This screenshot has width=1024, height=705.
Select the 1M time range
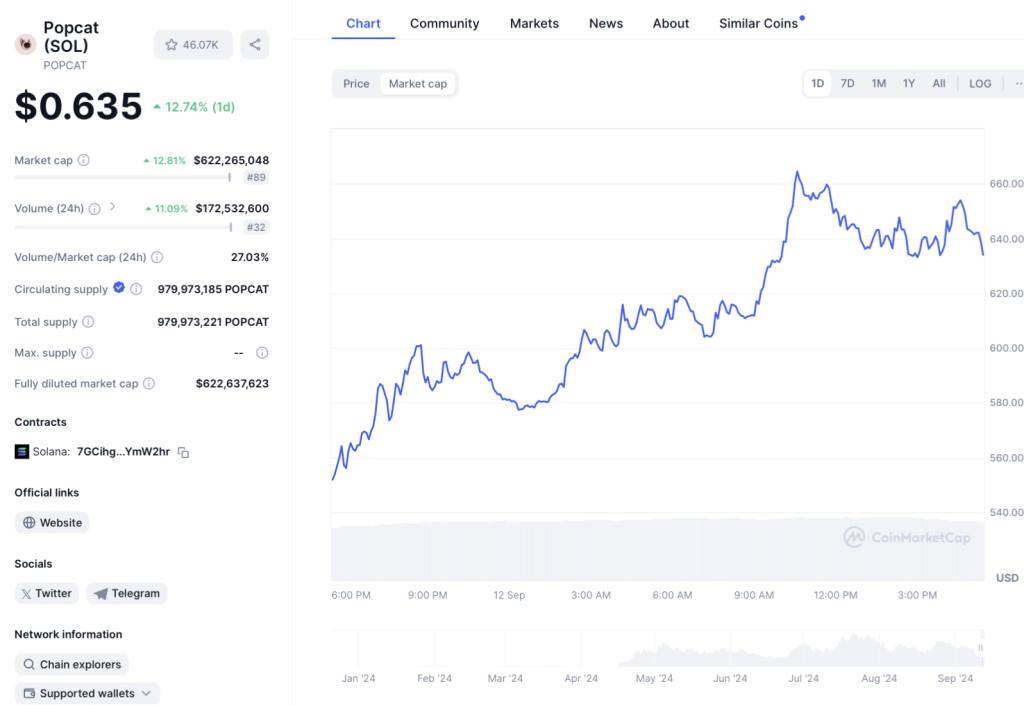(879, 84)
